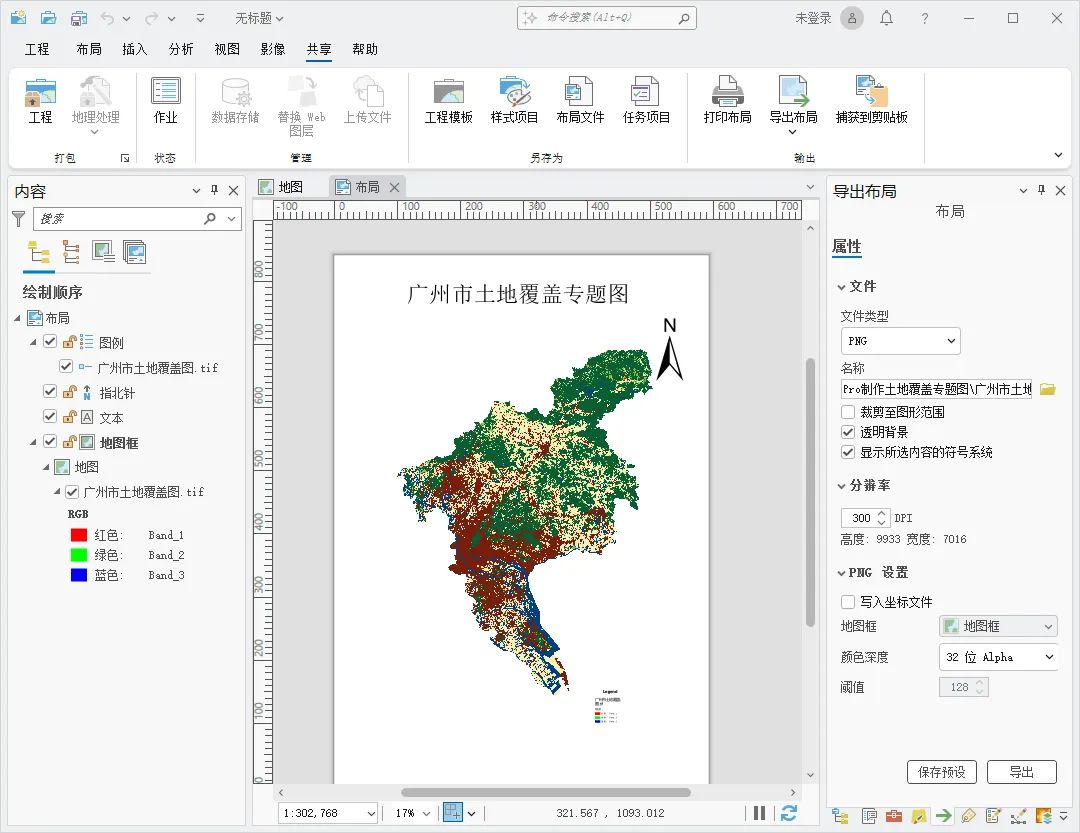Close the 布局 view tab
1080x833 pixels.
coord(394,187)
